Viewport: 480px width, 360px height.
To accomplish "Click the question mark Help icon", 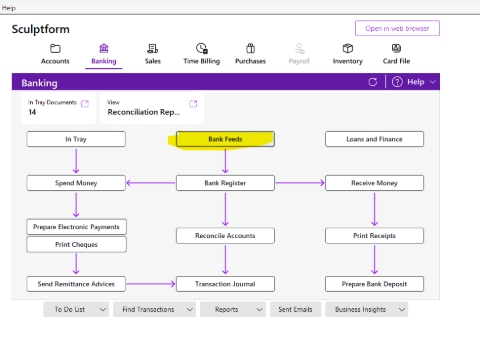I will (x=397, y=82).
